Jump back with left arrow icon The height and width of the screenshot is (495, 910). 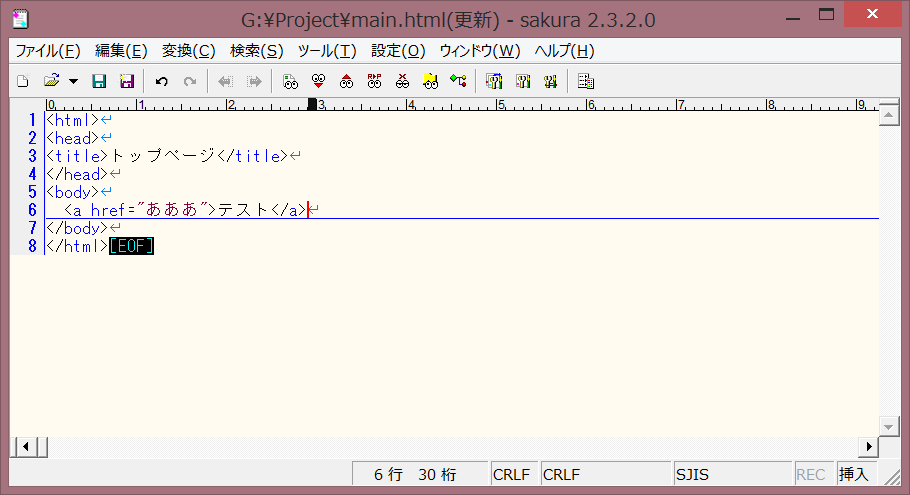[x=225, y=81]
